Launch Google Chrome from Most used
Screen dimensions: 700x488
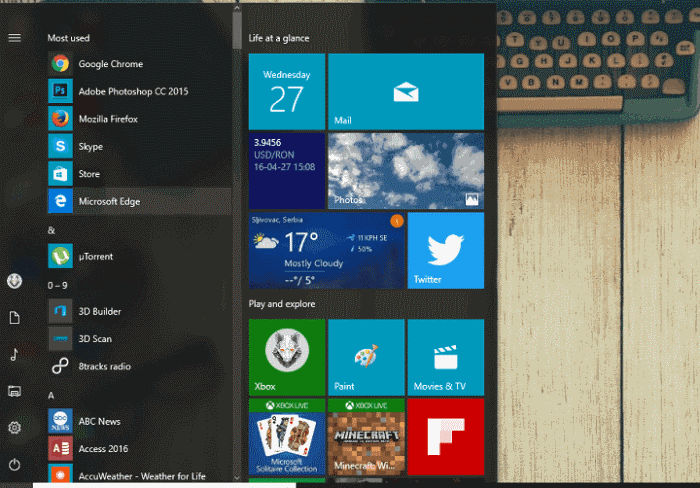(139, 64)
